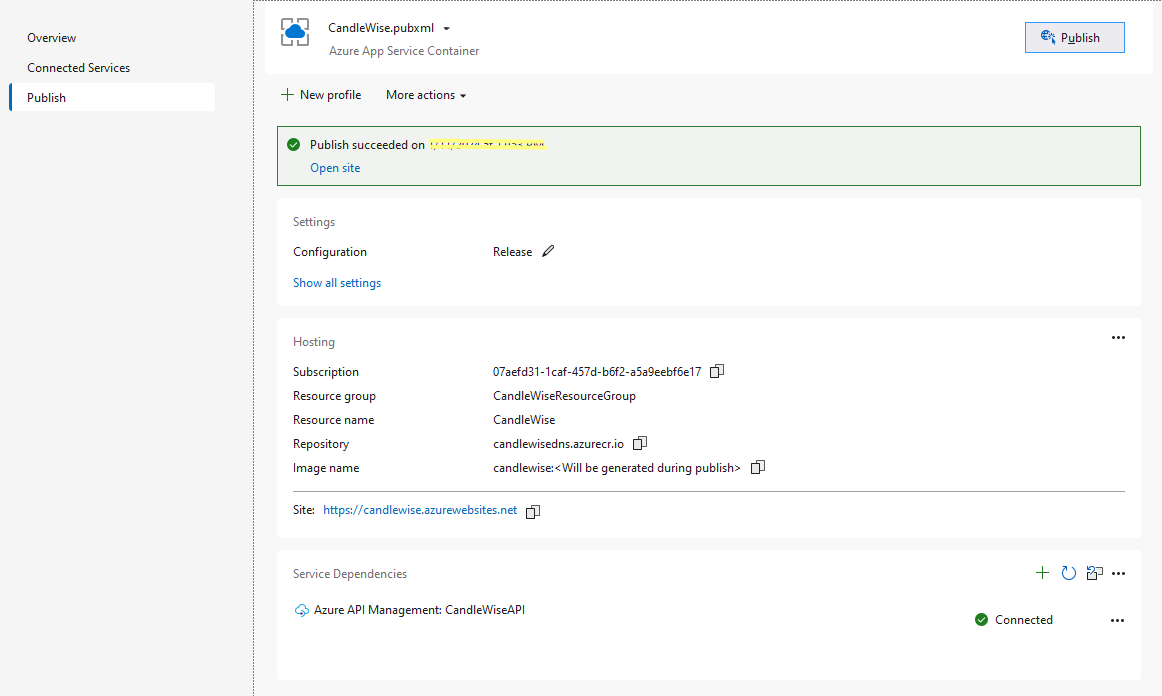Image resolution: width=1162 pixels, height=696 pixels.
Task: Copy the Subscription ID
Action: tap(717, 372)
